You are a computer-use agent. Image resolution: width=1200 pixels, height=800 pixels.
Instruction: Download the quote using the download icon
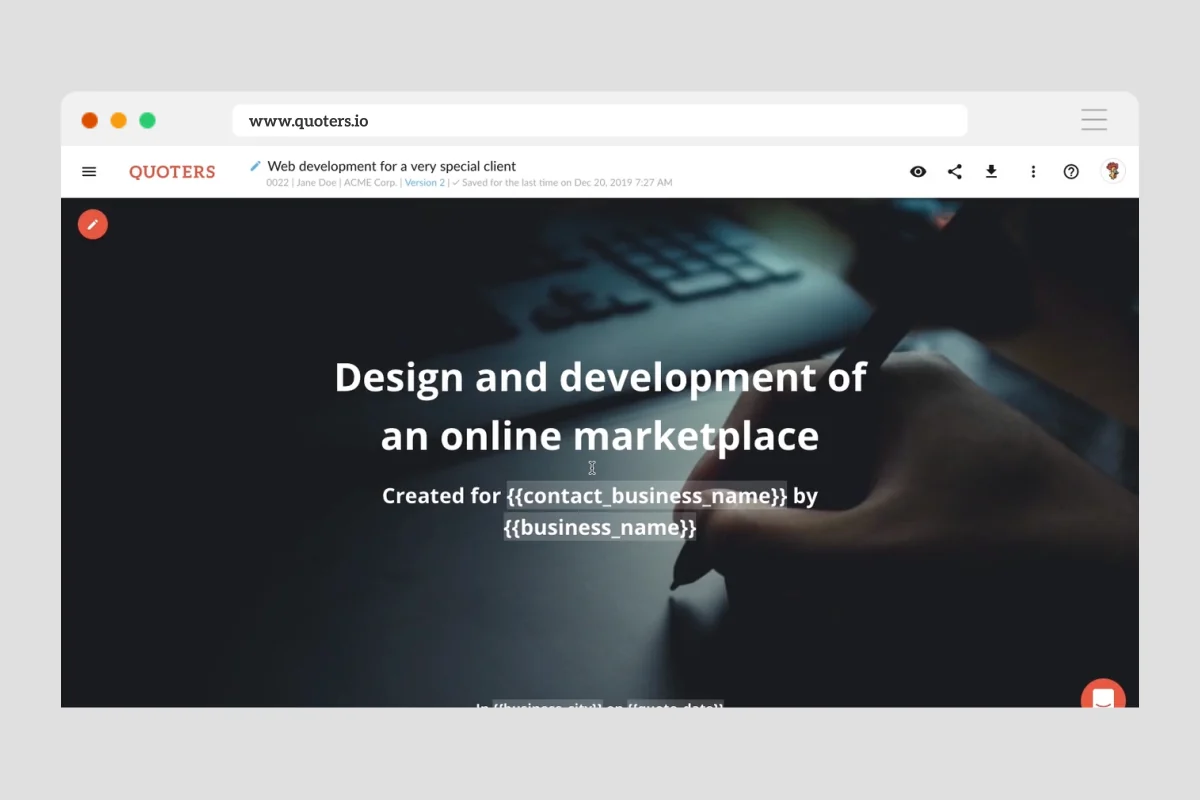pos(991,172)
